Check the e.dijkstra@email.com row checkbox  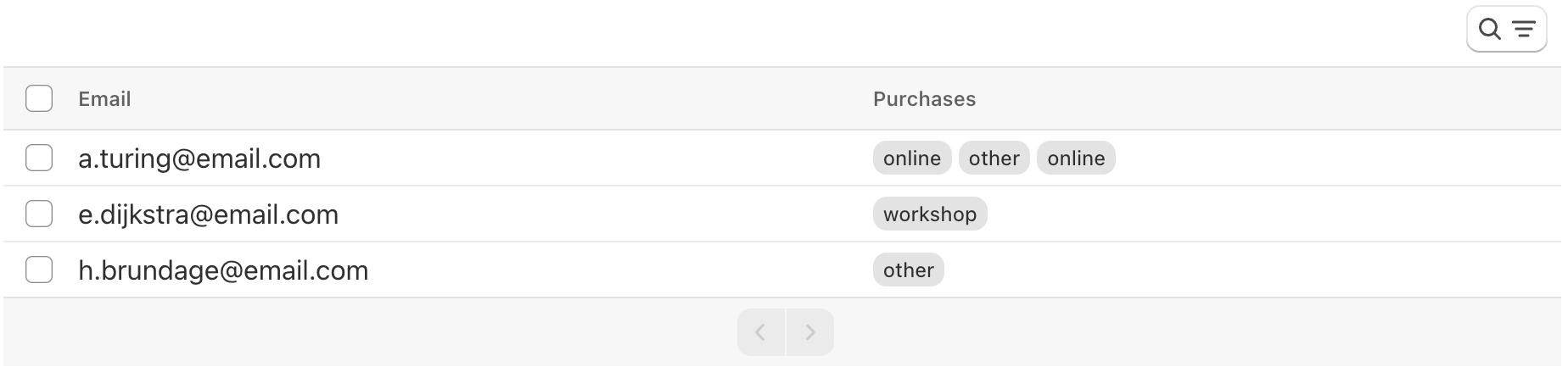(39, 214)
